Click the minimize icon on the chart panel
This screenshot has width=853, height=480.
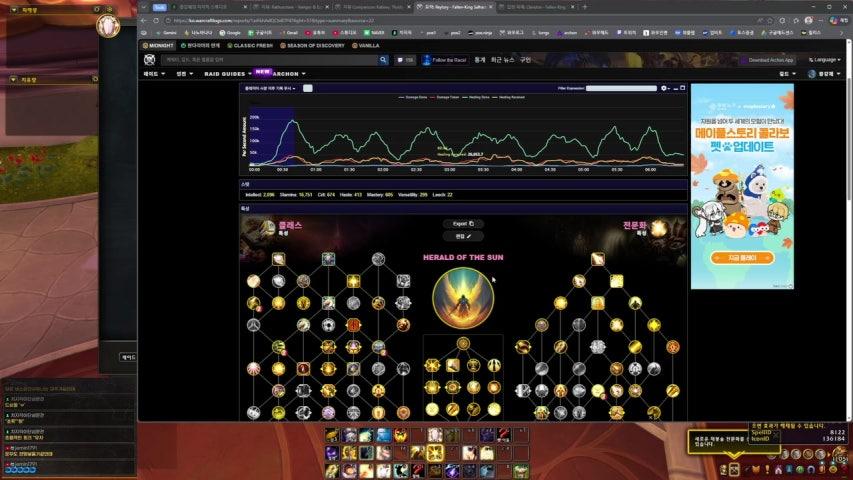click(x=676, y=88)
